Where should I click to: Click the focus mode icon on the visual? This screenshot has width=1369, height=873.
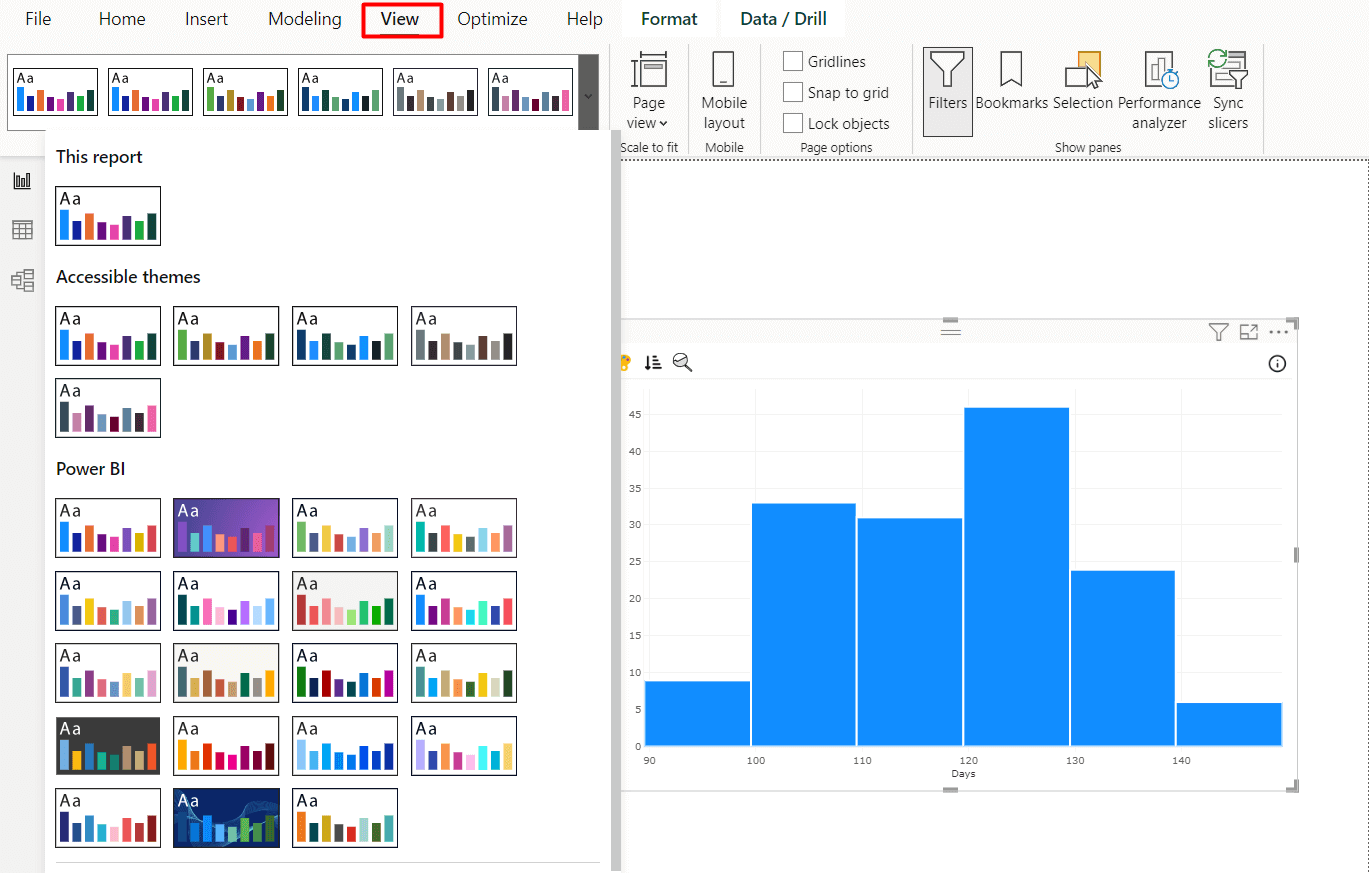click(x=1248, y=331)
